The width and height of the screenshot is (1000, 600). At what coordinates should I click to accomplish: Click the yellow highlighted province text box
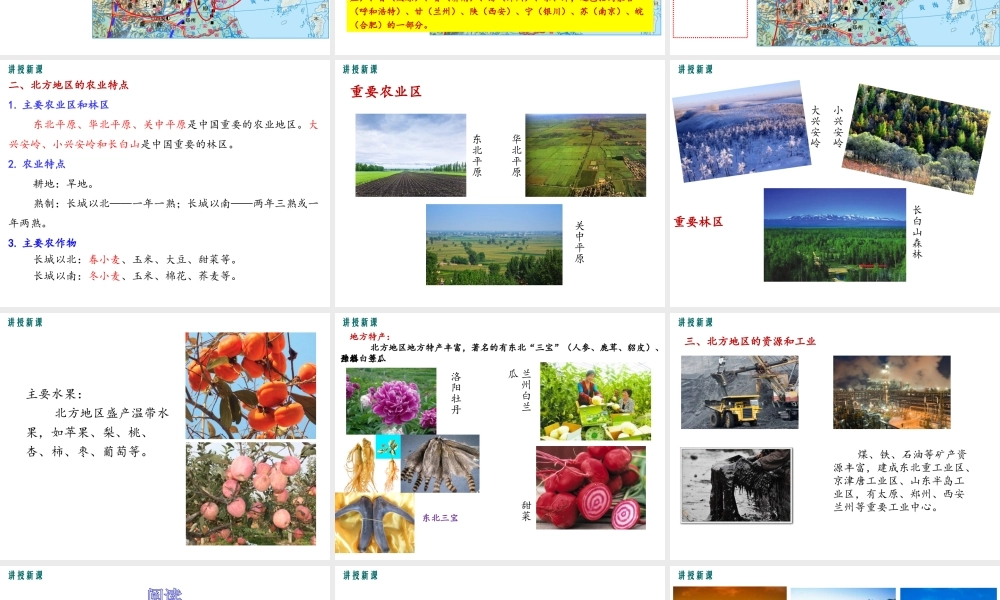click(500, 15)
